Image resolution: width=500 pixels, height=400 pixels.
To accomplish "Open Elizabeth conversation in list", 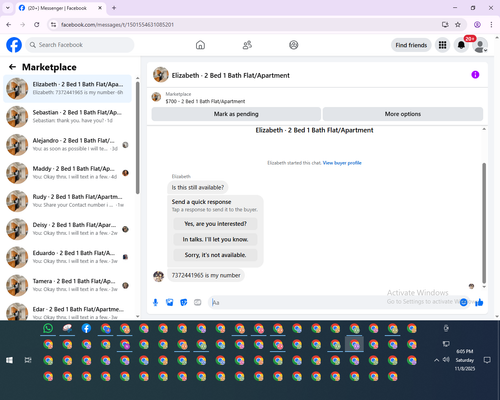I will pos(67,89).
